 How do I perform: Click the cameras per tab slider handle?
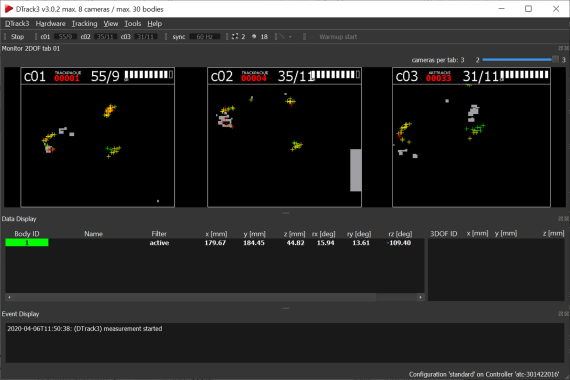click(555, 60)
